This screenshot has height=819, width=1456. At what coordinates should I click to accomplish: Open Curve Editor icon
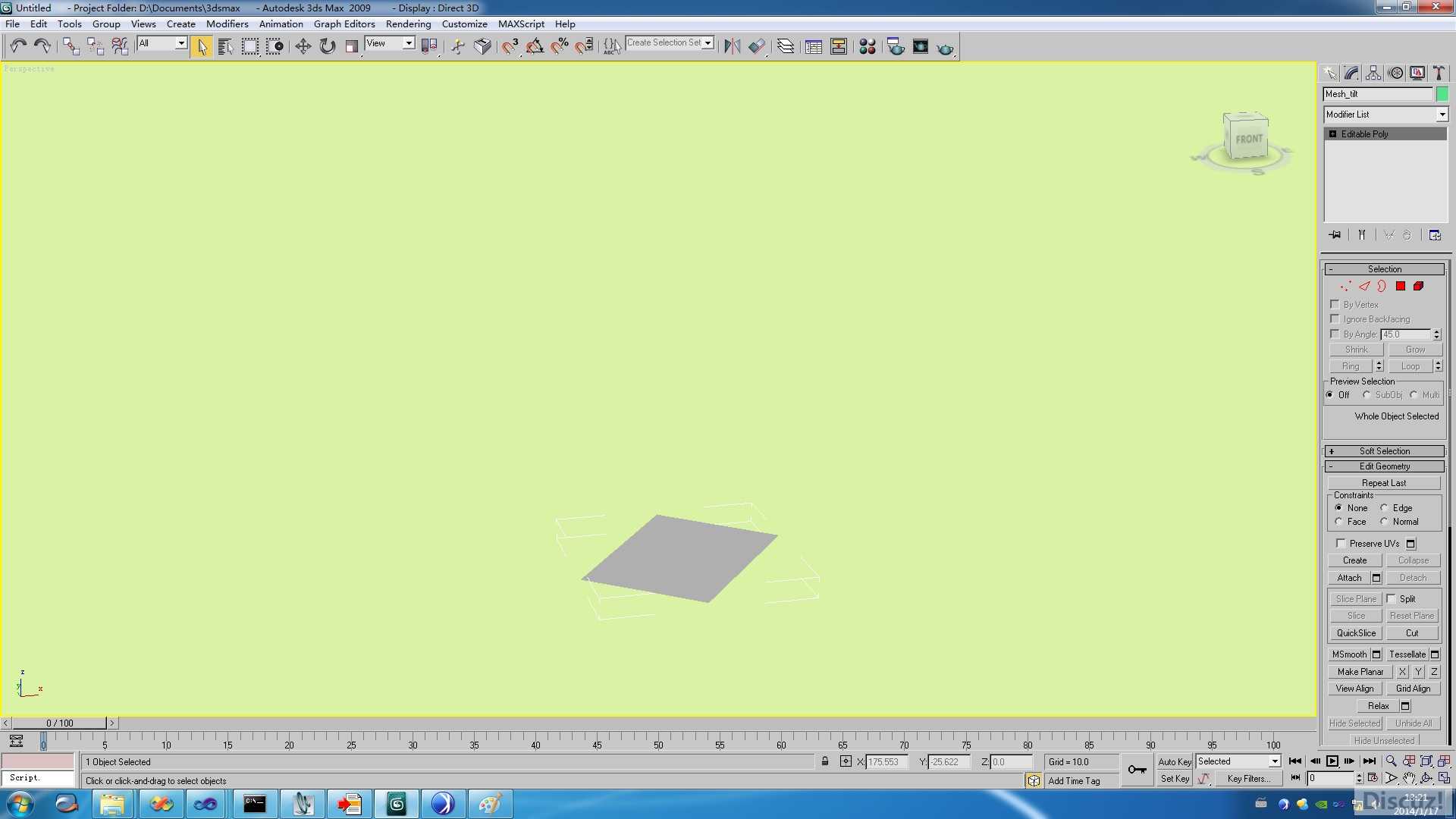814,47
